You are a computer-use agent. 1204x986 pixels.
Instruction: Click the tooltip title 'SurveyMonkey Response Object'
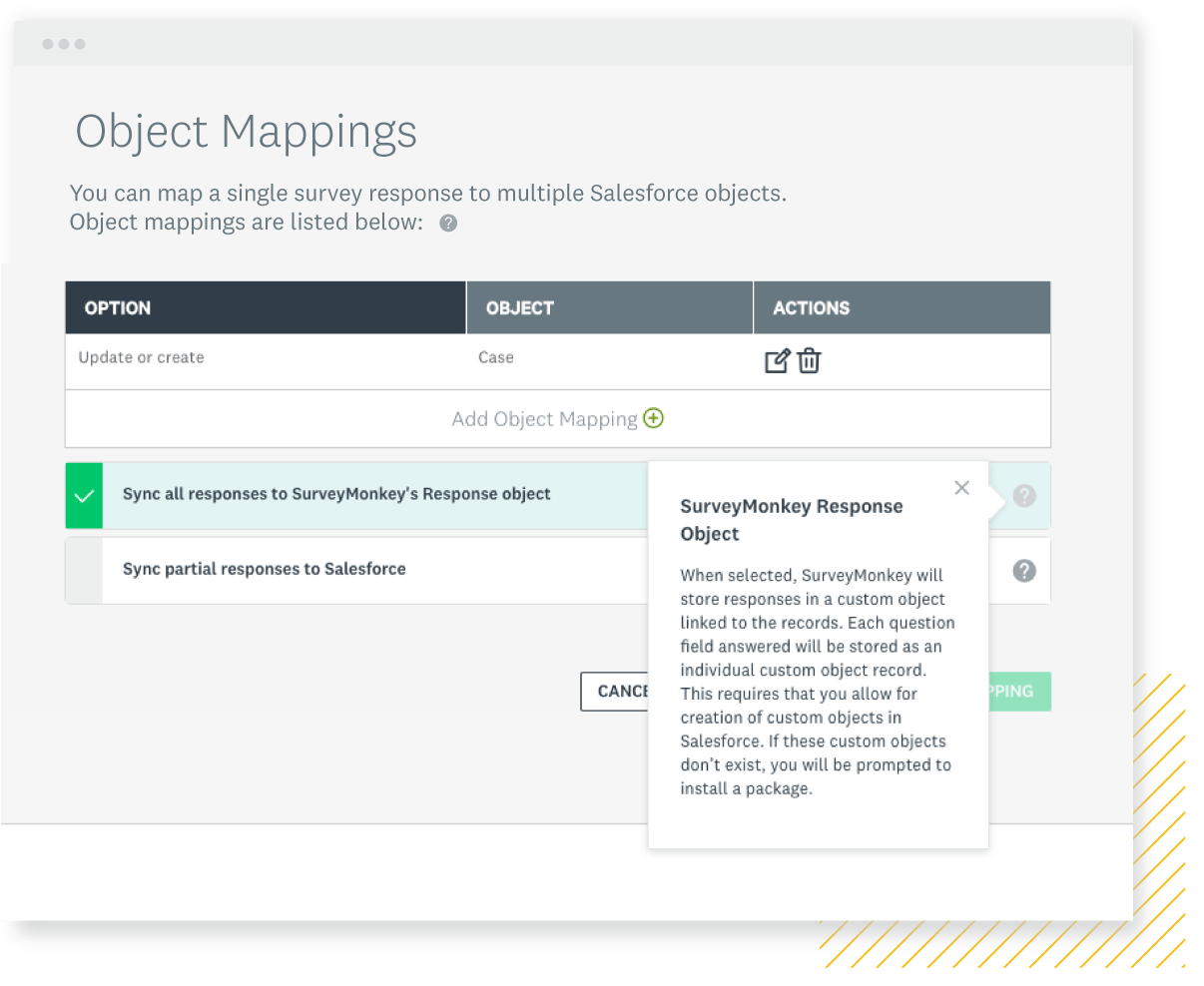[792, 520]
